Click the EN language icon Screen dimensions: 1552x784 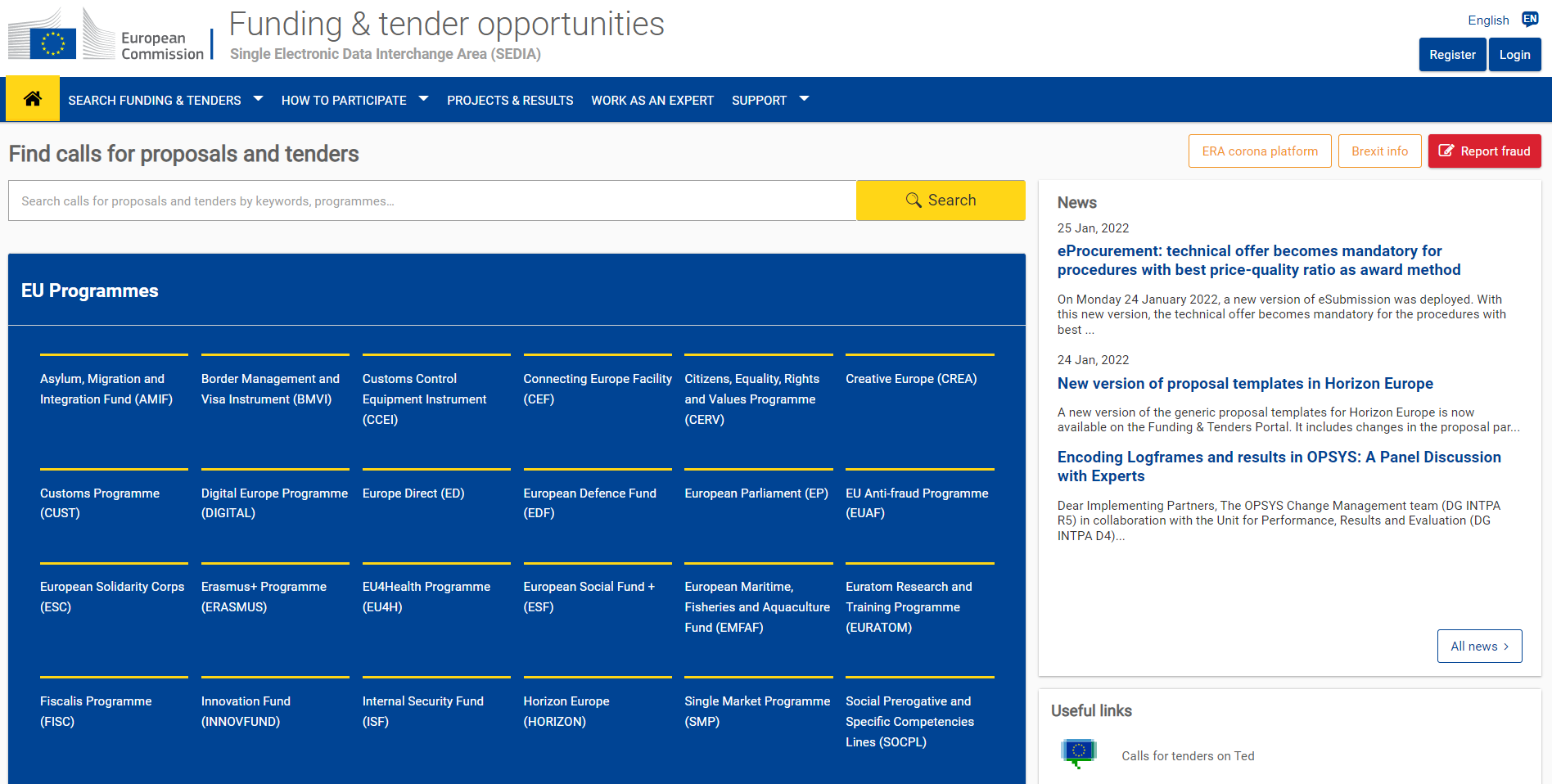(1530, 20)
